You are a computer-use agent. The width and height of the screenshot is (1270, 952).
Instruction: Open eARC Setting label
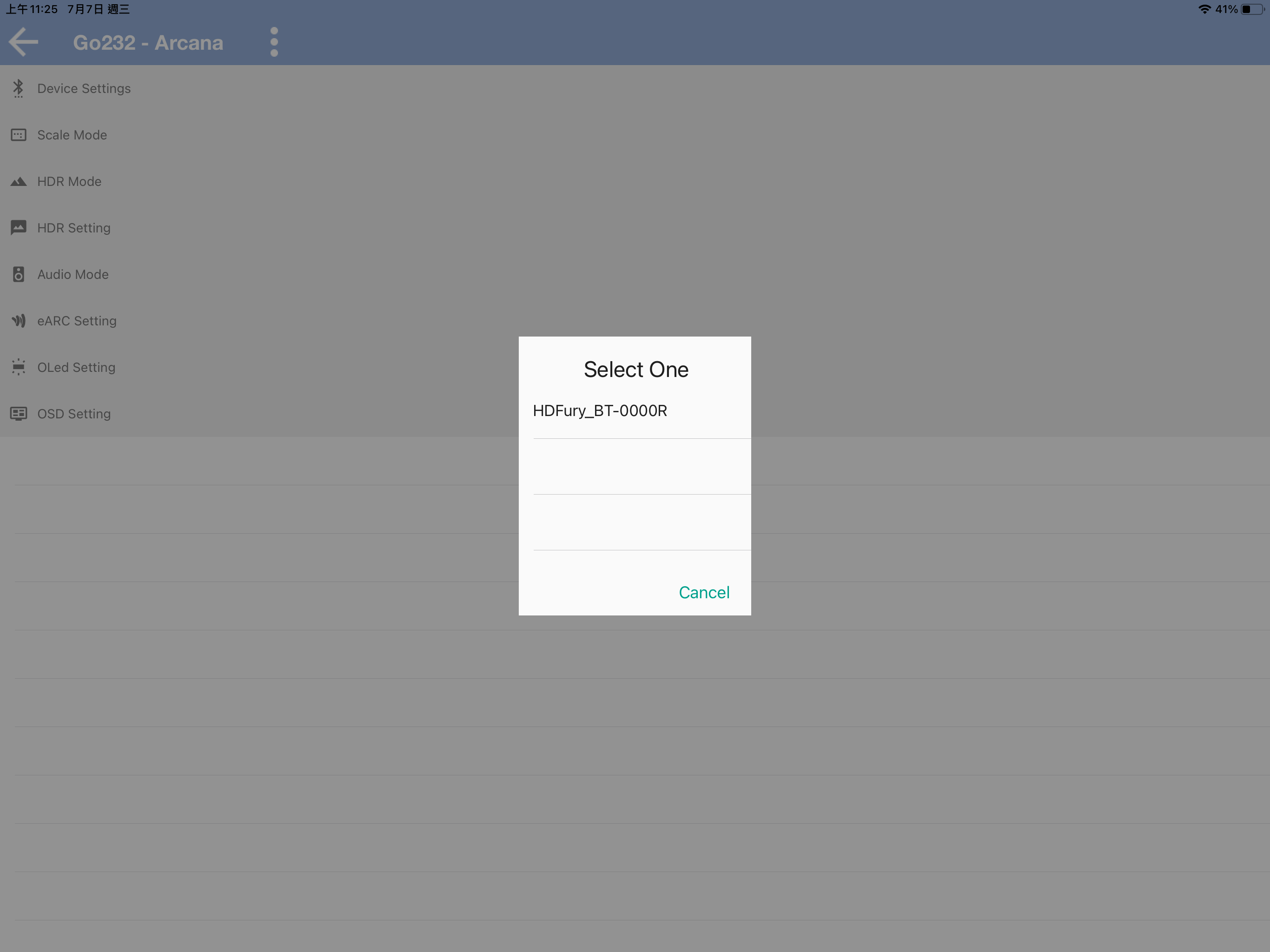(77, 321)
